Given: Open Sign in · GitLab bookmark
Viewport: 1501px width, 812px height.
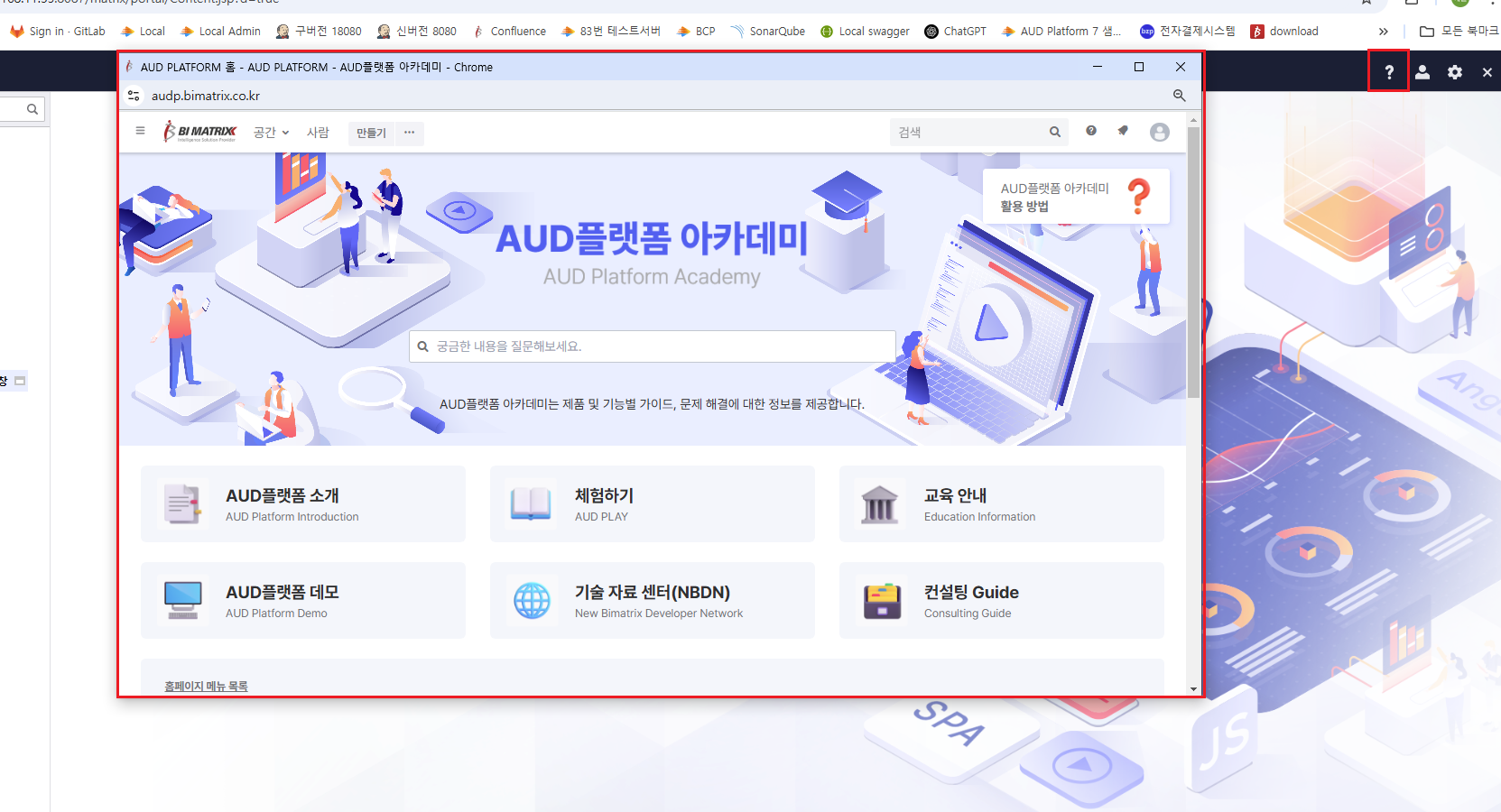Looking at the screenshot, I should [58, 32].
